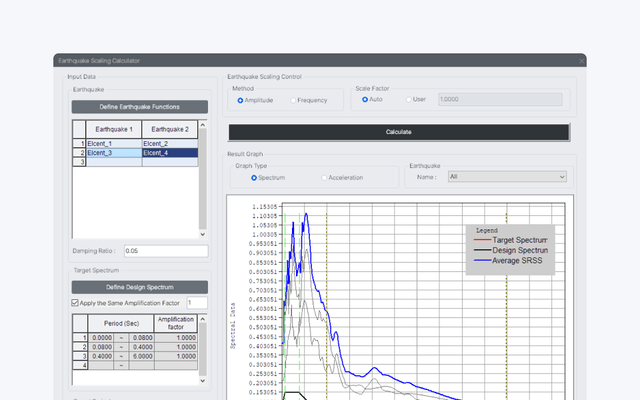
Task: Select the Elcent_1 cell
Action: point(114,144)
